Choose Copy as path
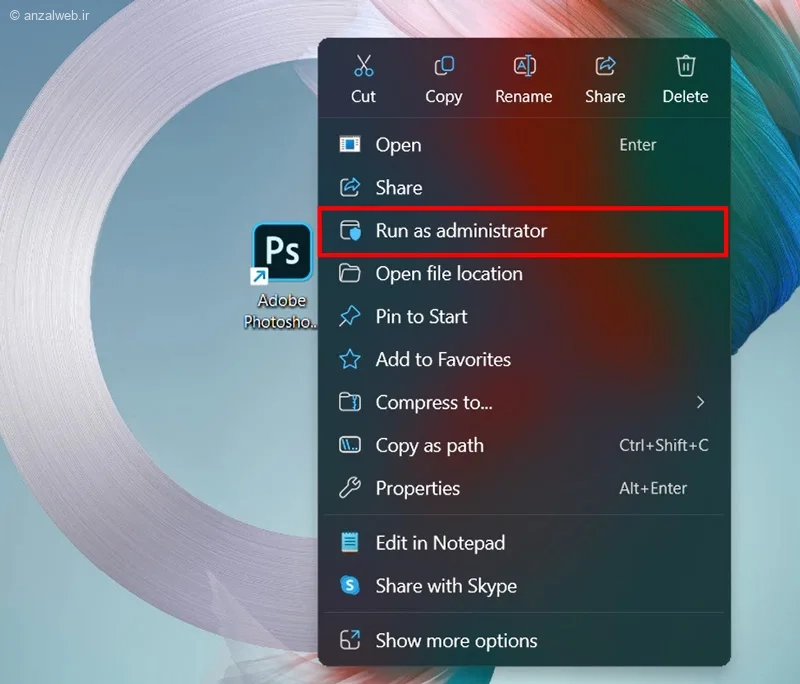The width and height of the screenshot is (800, 684). coord(524,445)
